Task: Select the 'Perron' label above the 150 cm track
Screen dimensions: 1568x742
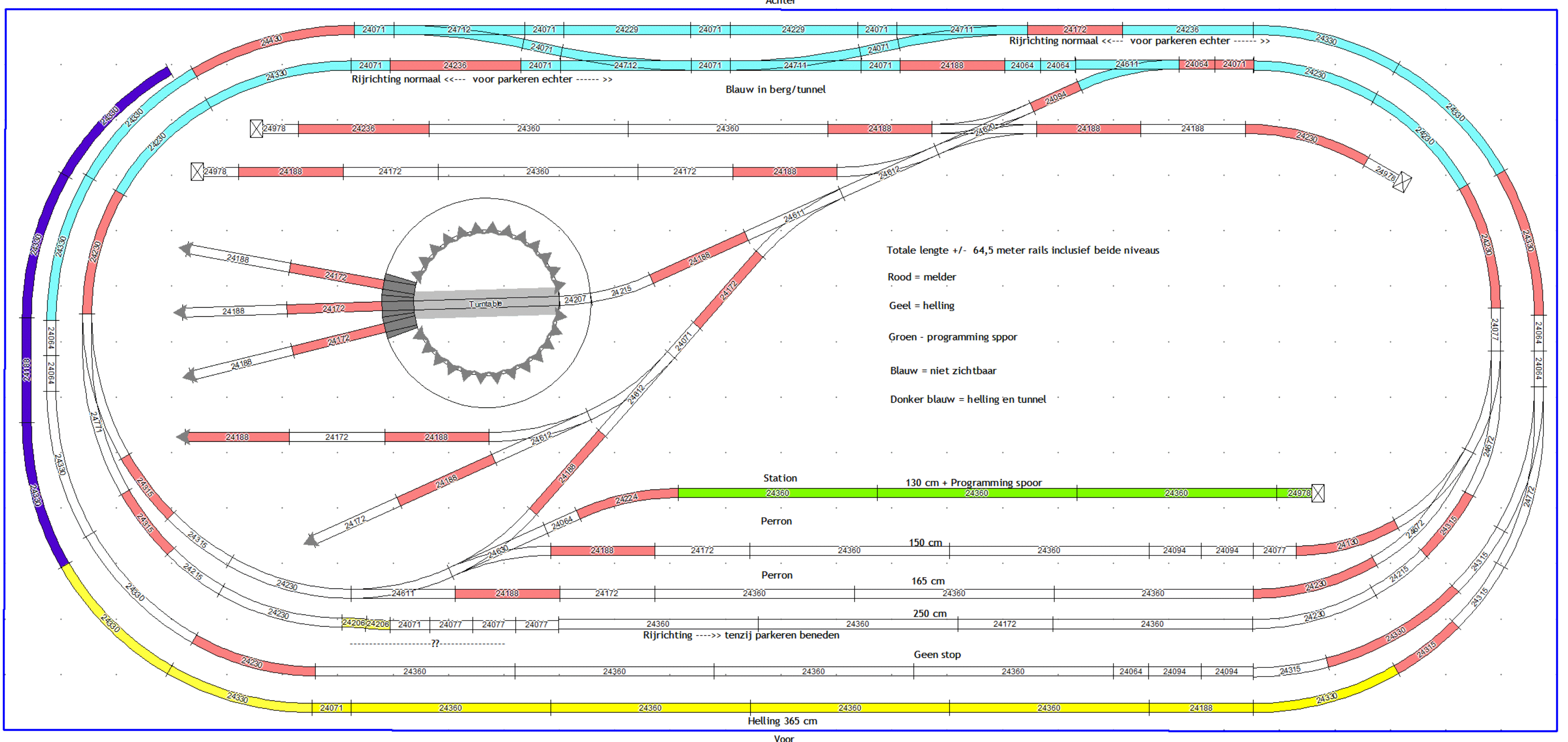Action: 776,521
